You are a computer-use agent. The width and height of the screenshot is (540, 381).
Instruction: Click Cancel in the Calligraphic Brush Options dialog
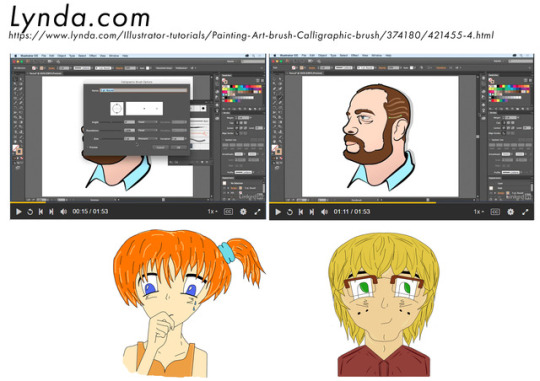tap(160, 147)
